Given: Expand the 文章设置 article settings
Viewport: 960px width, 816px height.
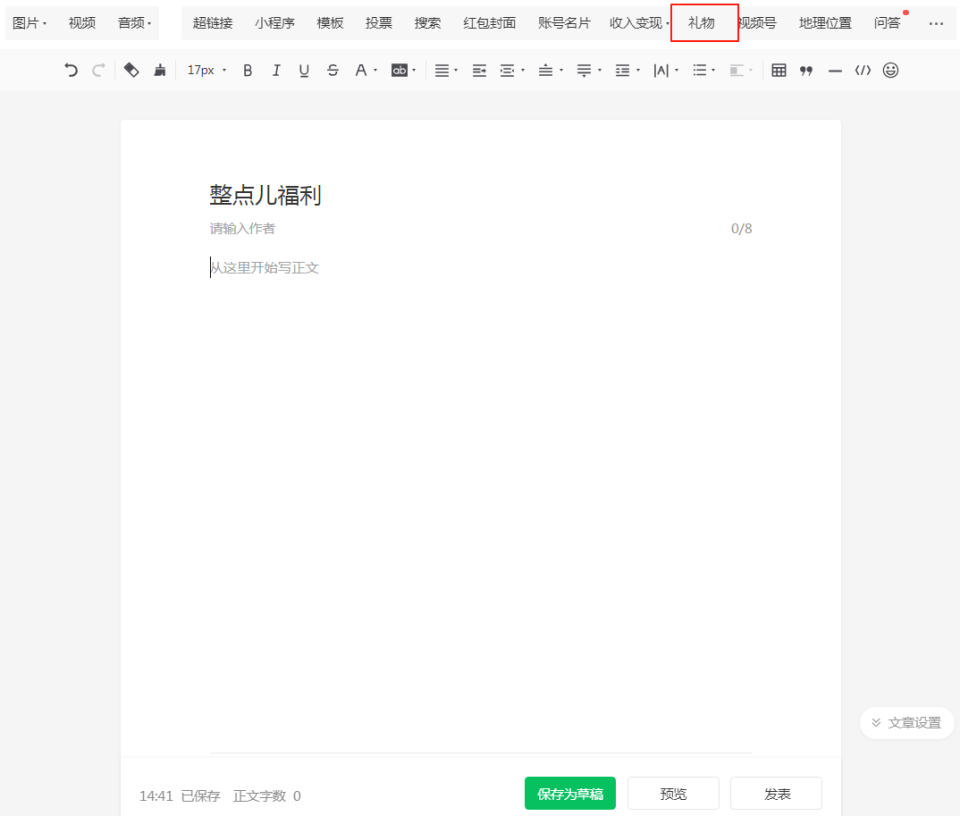Looking at the screenshot, I should (907, 723).
